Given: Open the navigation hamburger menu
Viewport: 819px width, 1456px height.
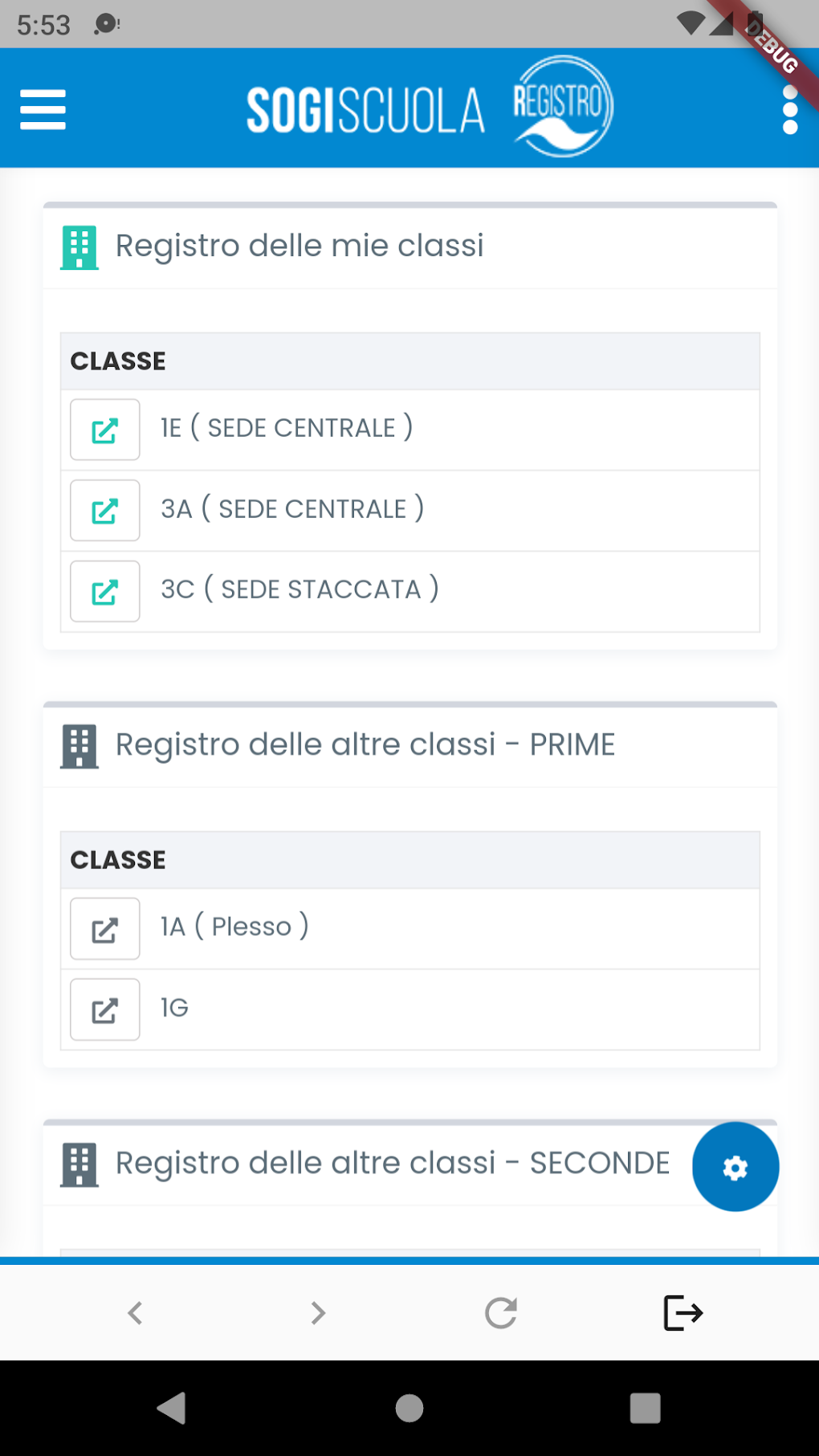Looking at the screenshot, I should tap(43, 110).
